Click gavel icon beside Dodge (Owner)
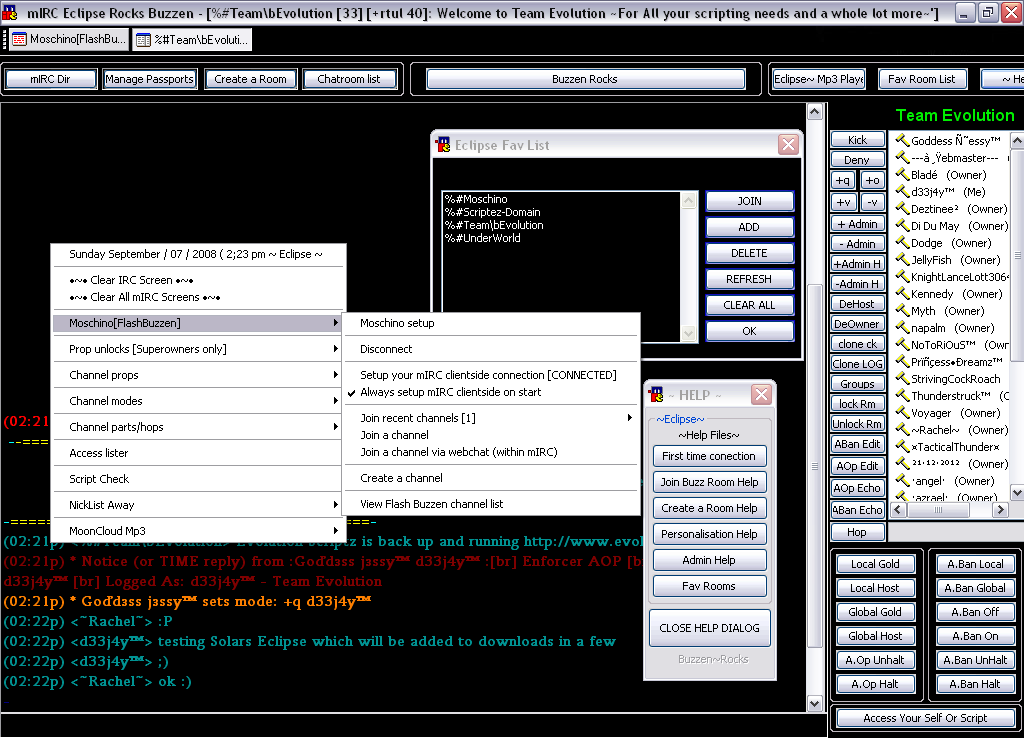The height and width of the screenshot is (738, 1024). click(902, 242)
